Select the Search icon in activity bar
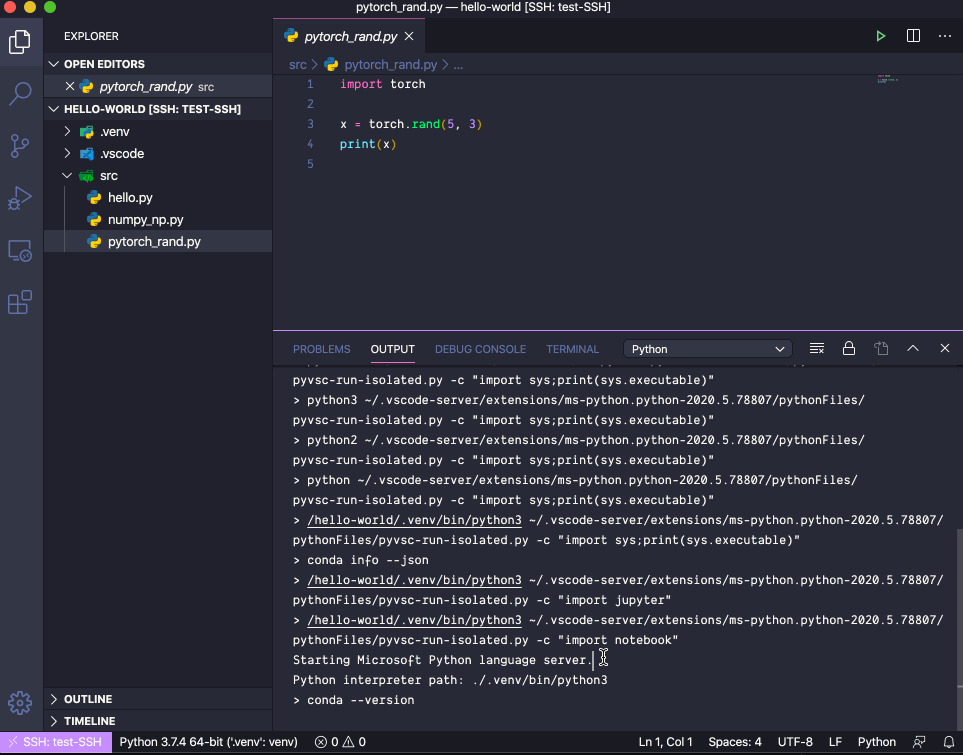The image size is (963, 755). pyautogui.click(x=21, y=94)
